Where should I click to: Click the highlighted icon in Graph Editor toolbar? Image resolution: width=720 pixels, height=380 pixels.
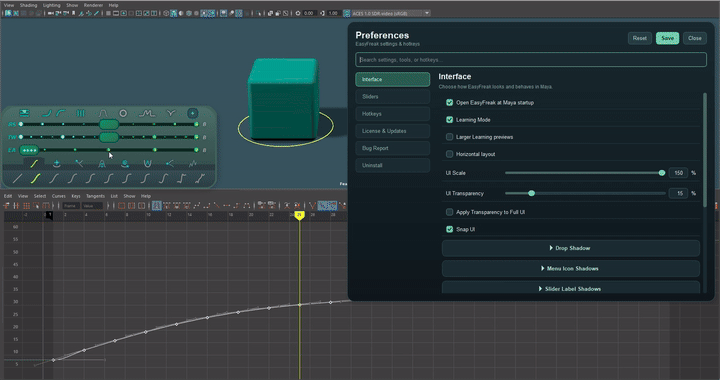(157, 206)
